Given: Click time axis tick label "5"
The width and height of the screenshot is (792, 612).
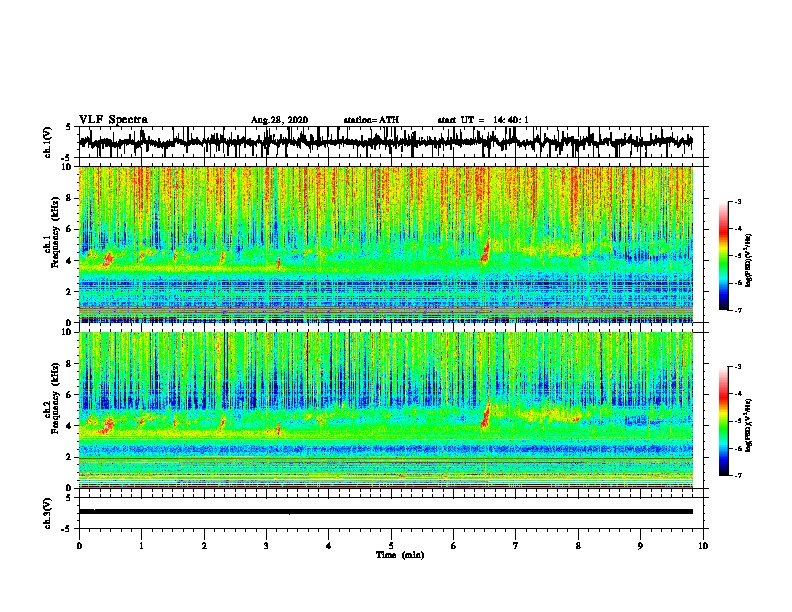Looking at the screenshot, I should click(x=391, y=546).
